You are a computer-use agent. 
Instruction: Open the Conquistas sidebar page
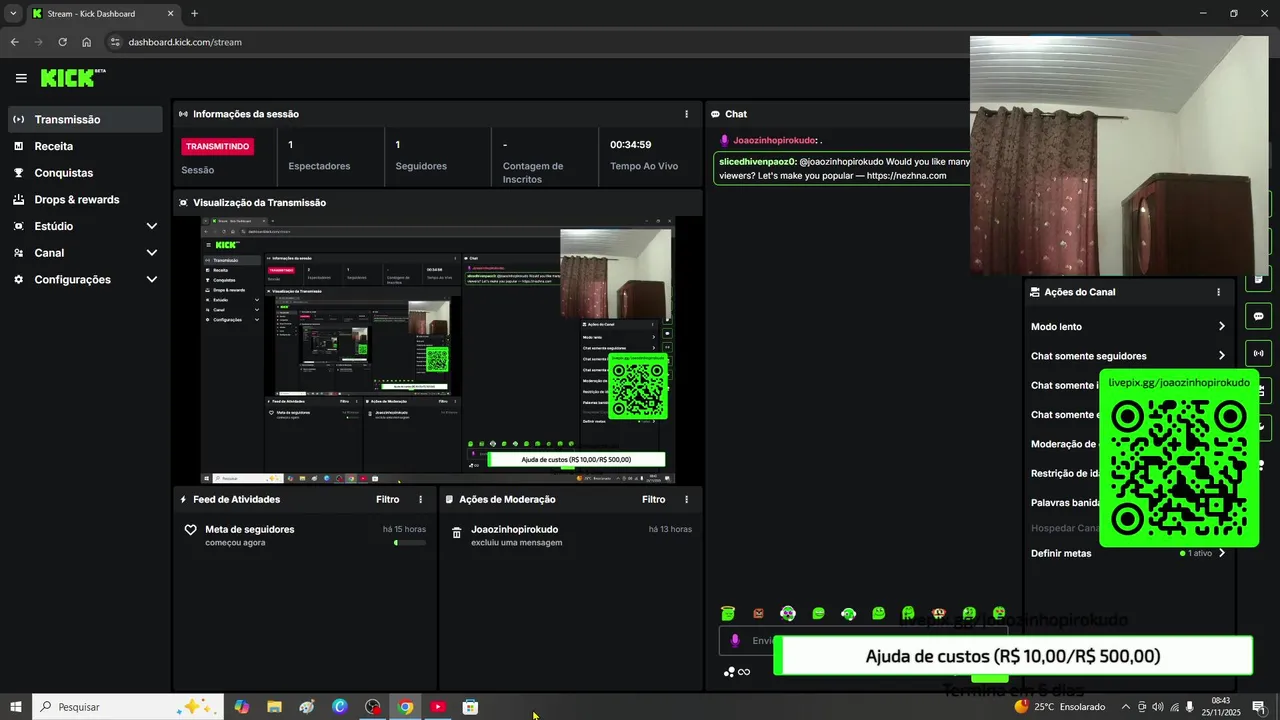click(85, 173)
